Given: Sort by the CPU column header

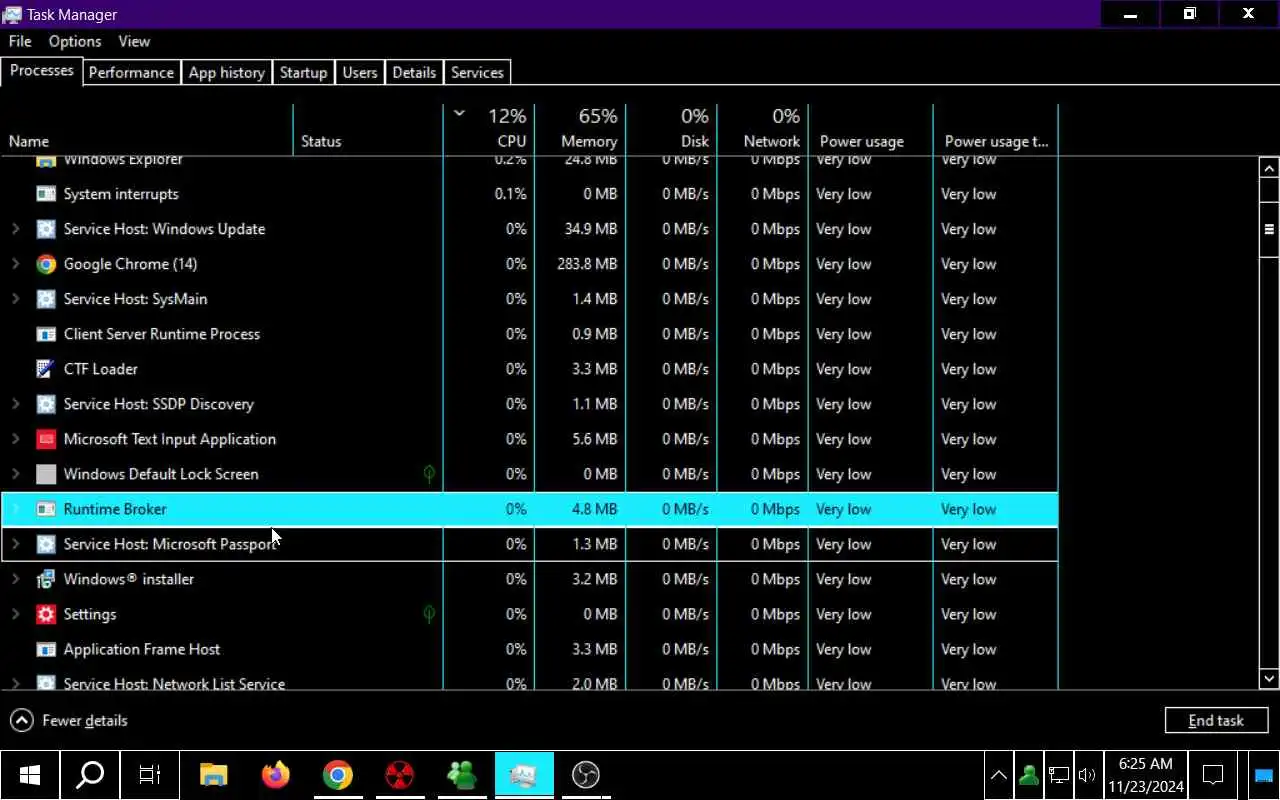Looking at the screenshot, I should (x=489, y=130).
